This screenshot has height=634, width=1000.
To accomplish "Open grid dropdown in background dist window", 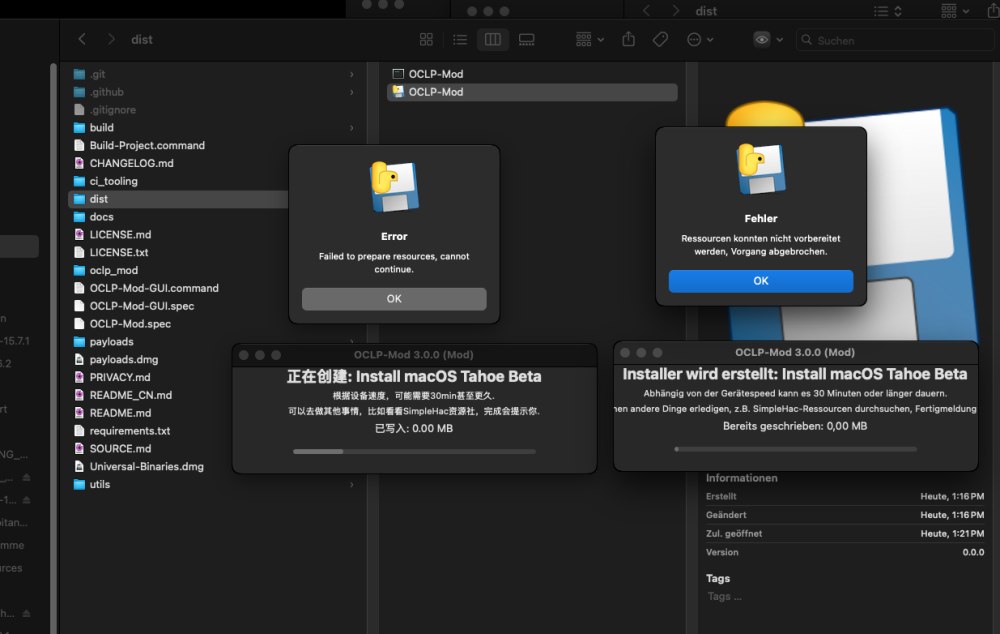I will click(x=955, y=11).
